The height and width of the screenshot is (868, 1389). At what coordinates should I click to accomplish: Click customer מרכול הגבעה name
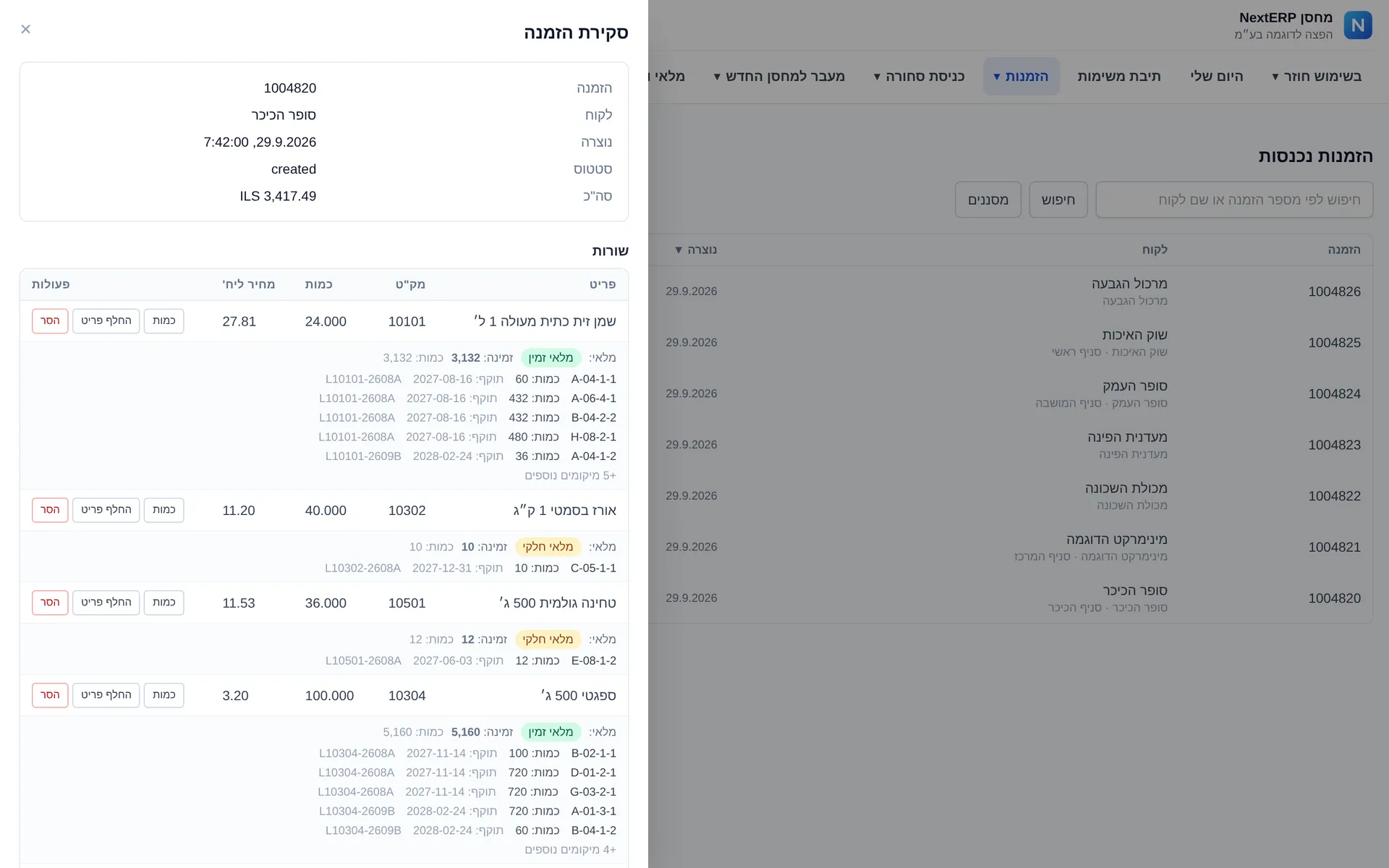pos(1129,284)
